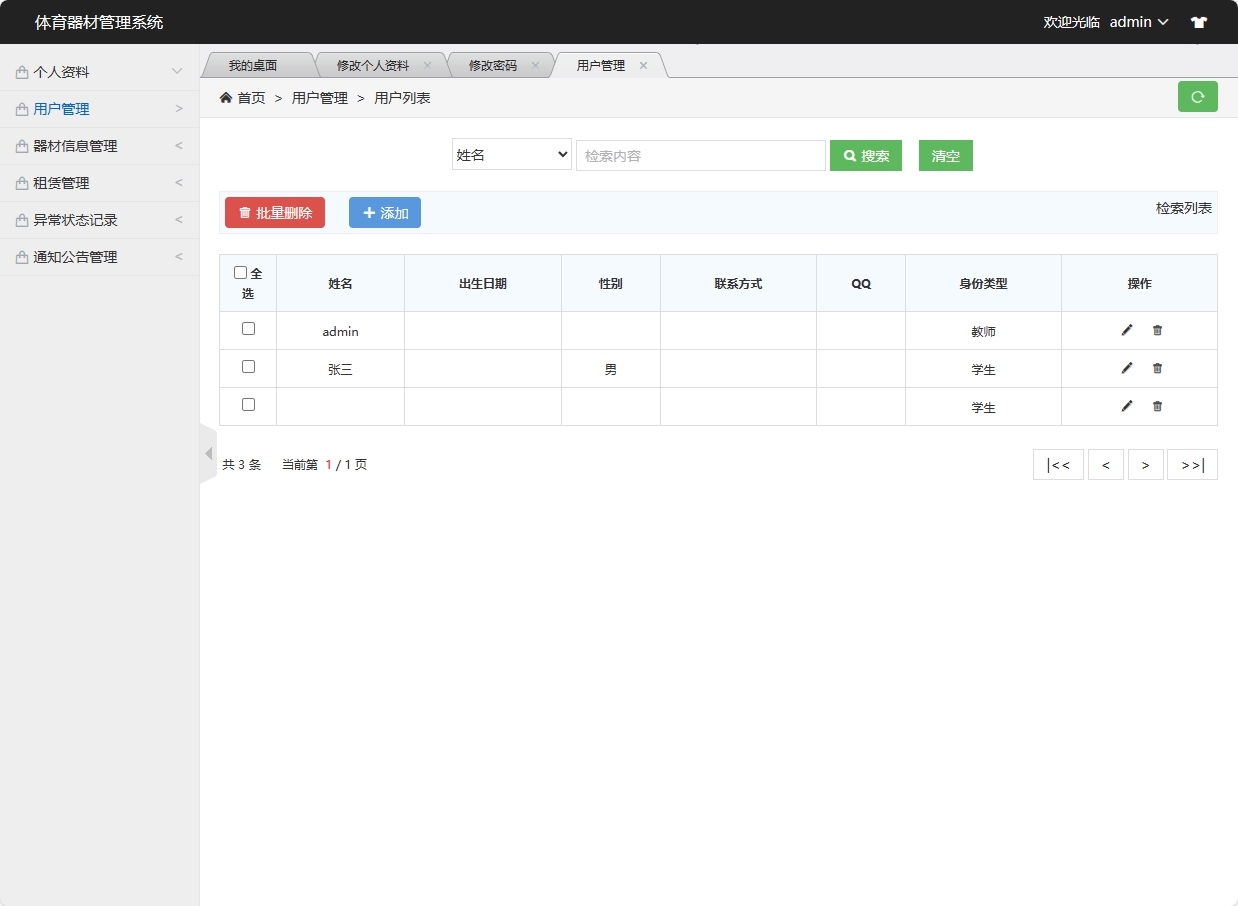The image size is (1238, 906).
Task: Click the delete trash icon for 张三
Action: click(x=1157, y=368)
